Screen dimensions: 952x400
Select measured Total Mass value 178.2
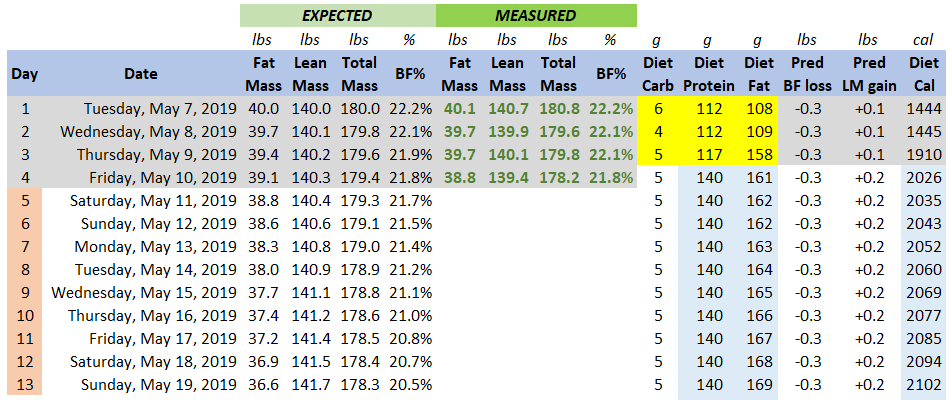(x=558, y=177)
